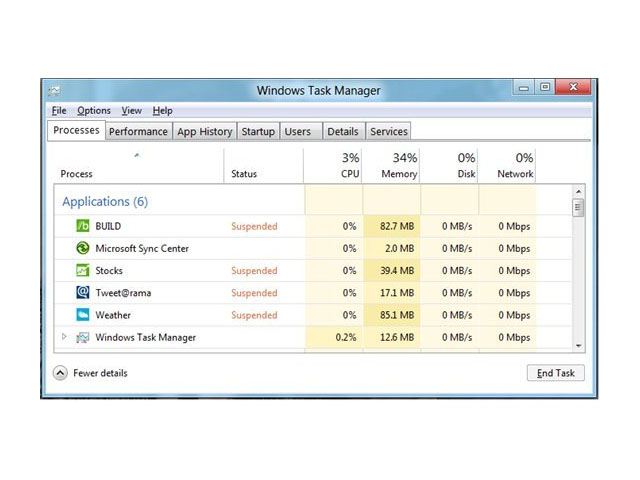Click the Windows Task Manager row icon
640x480 pixels.
[82, 337]
